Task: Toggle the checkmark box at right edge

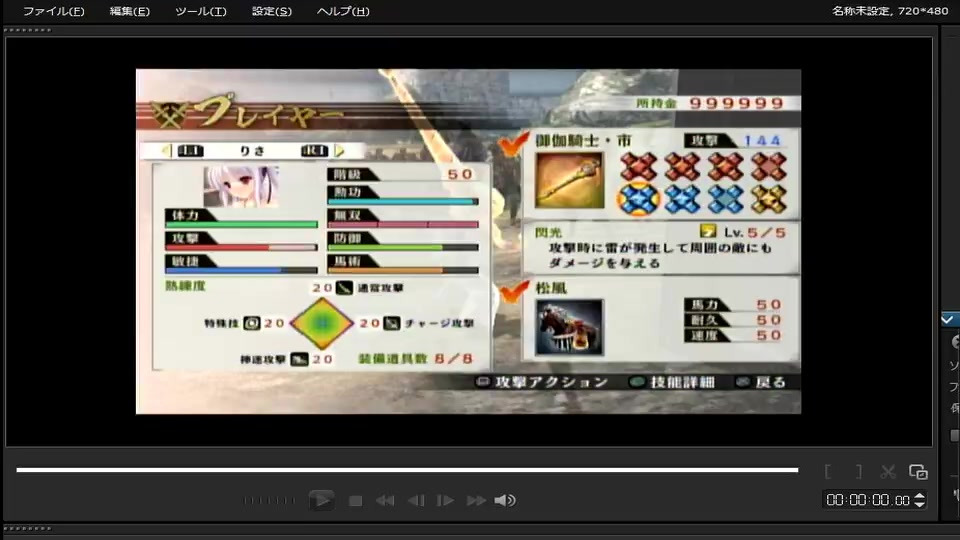Action: 947,320
